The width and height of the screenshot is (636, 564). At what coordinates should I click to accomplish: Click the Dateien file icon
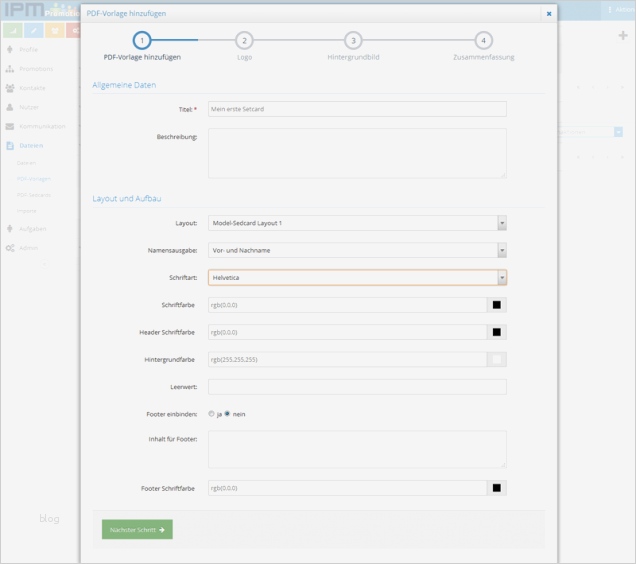[x=10, y=146]
